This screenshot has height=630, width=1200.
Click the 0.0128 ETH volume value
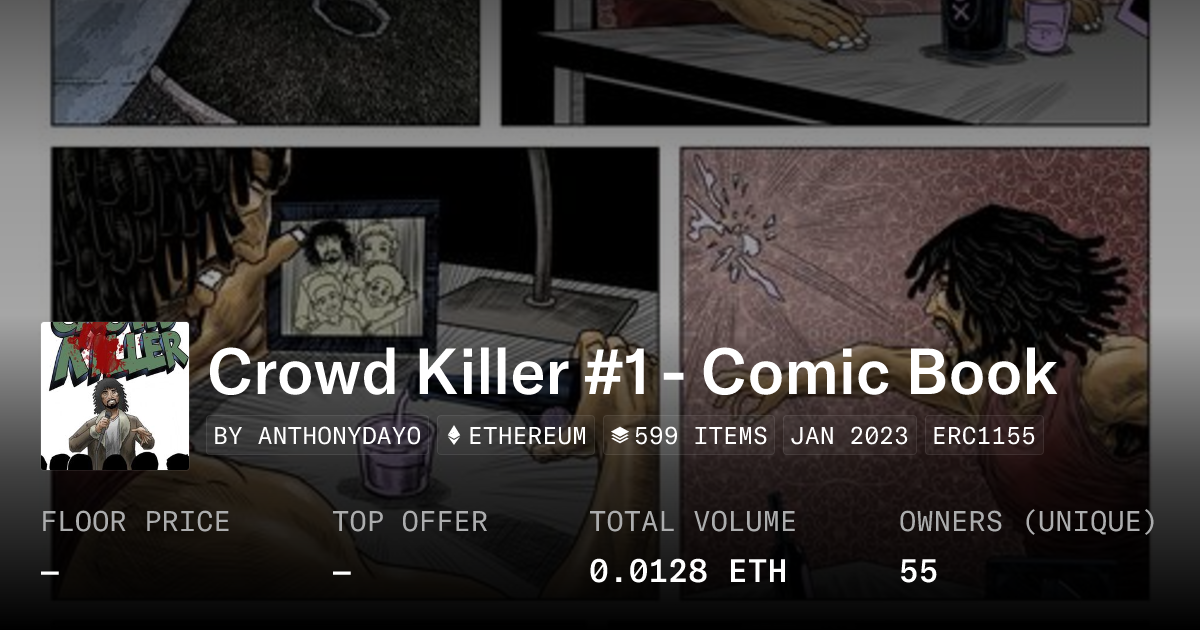coord(688,572)
